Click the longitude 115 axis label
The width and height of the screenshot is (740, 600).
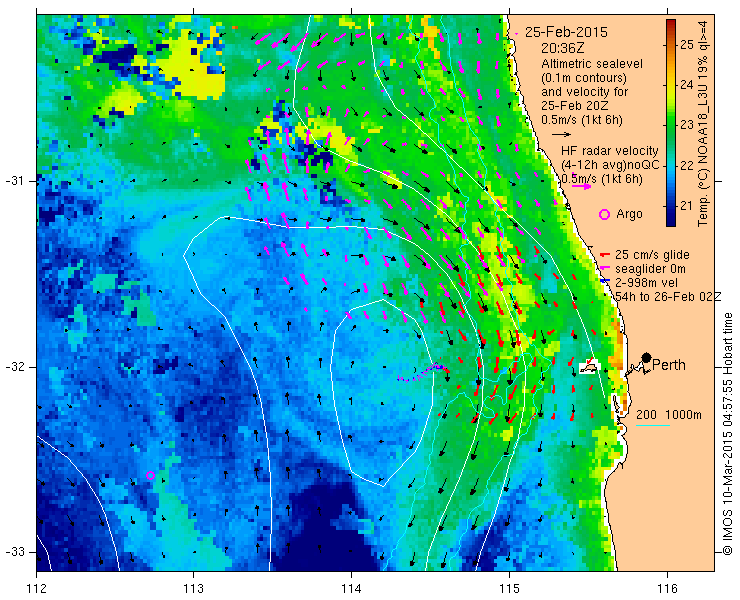pyautogui.click(x=509, y=589)
